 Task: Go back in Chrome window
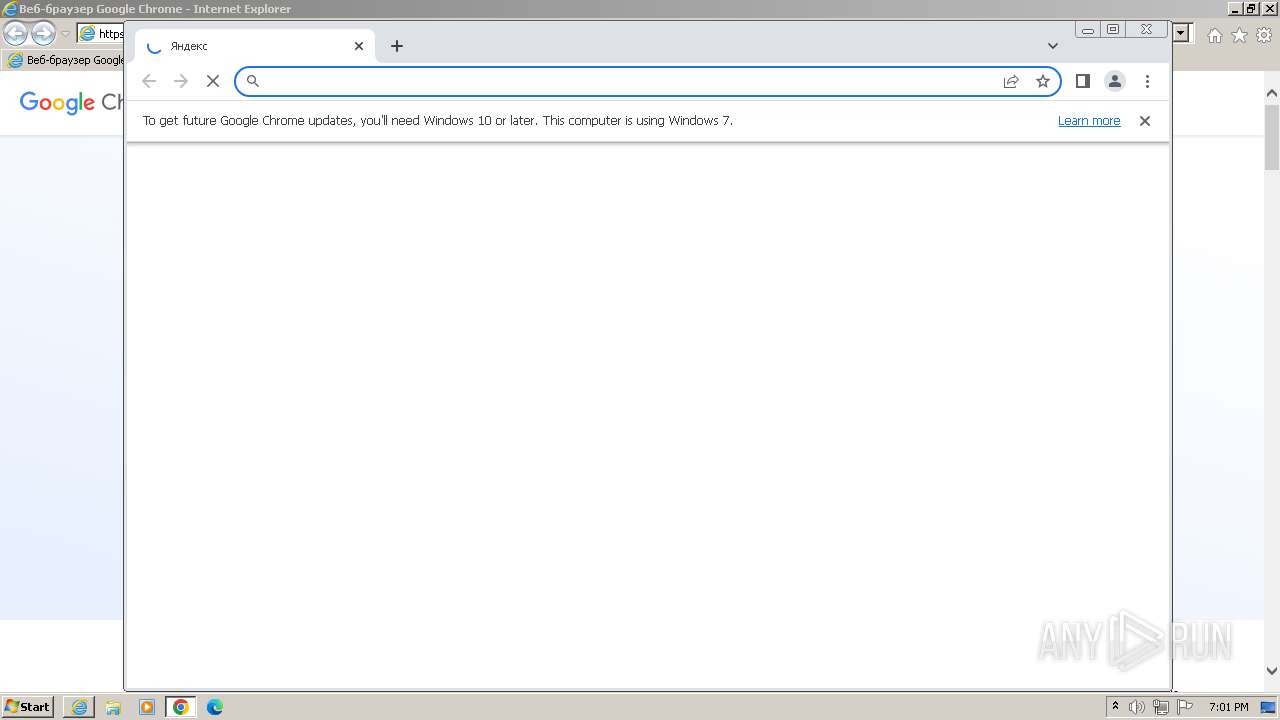tap(149, 81)
